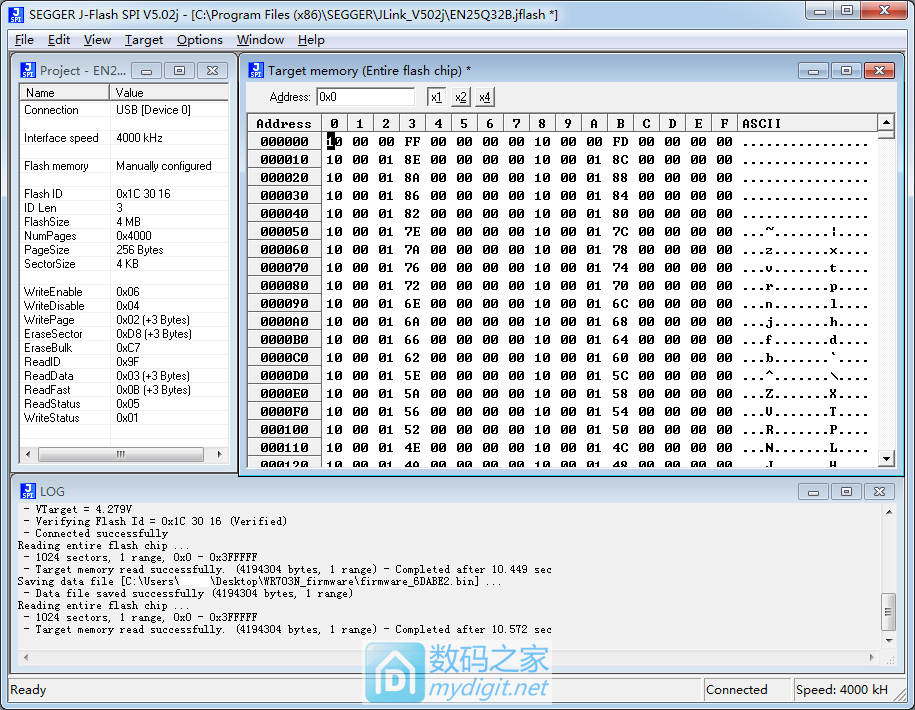The image size is (915, 710).
Task: Click the 7E byte in row 000050
Action: 412,232
